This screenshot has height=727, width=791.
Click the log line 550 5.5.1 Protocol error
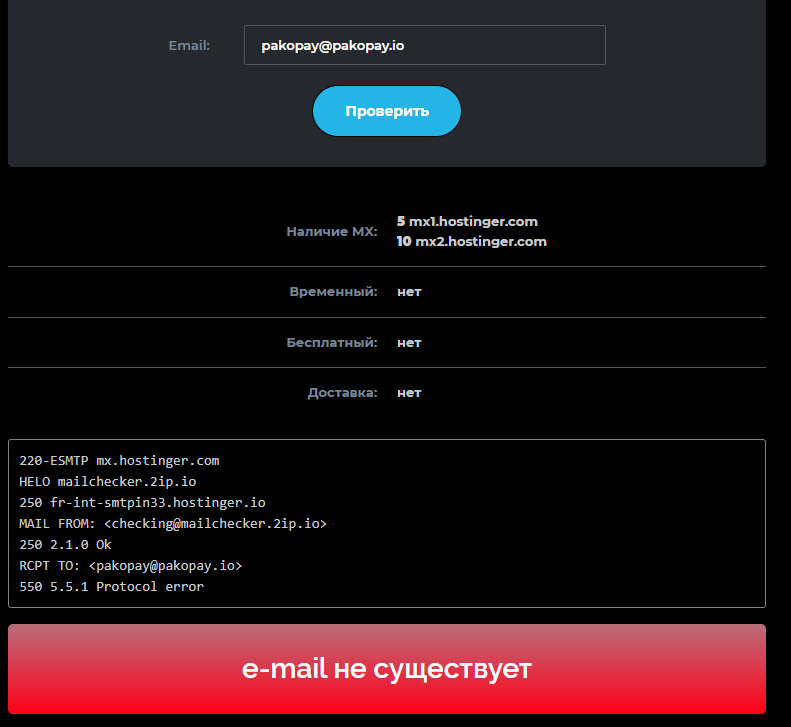[x=111, y=587]
